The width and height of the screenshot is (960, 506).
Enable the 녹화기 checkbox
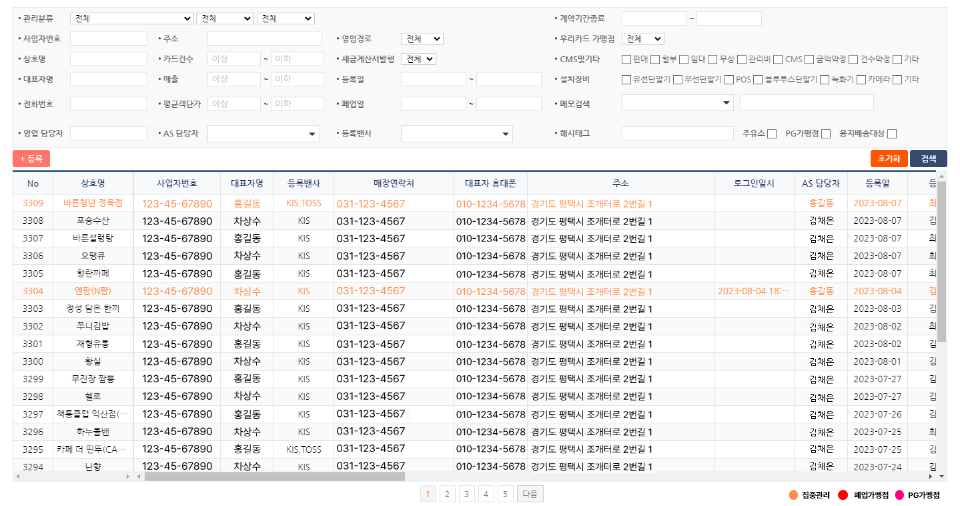click(x=824, y=80)
